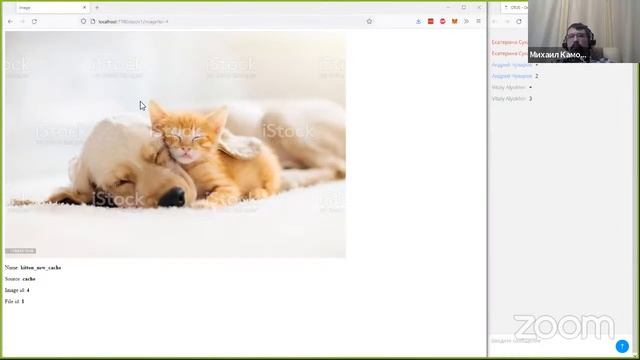Screen dimensions: 640x360
Task: Bookmark this page with the star icon
Action: 369,21
